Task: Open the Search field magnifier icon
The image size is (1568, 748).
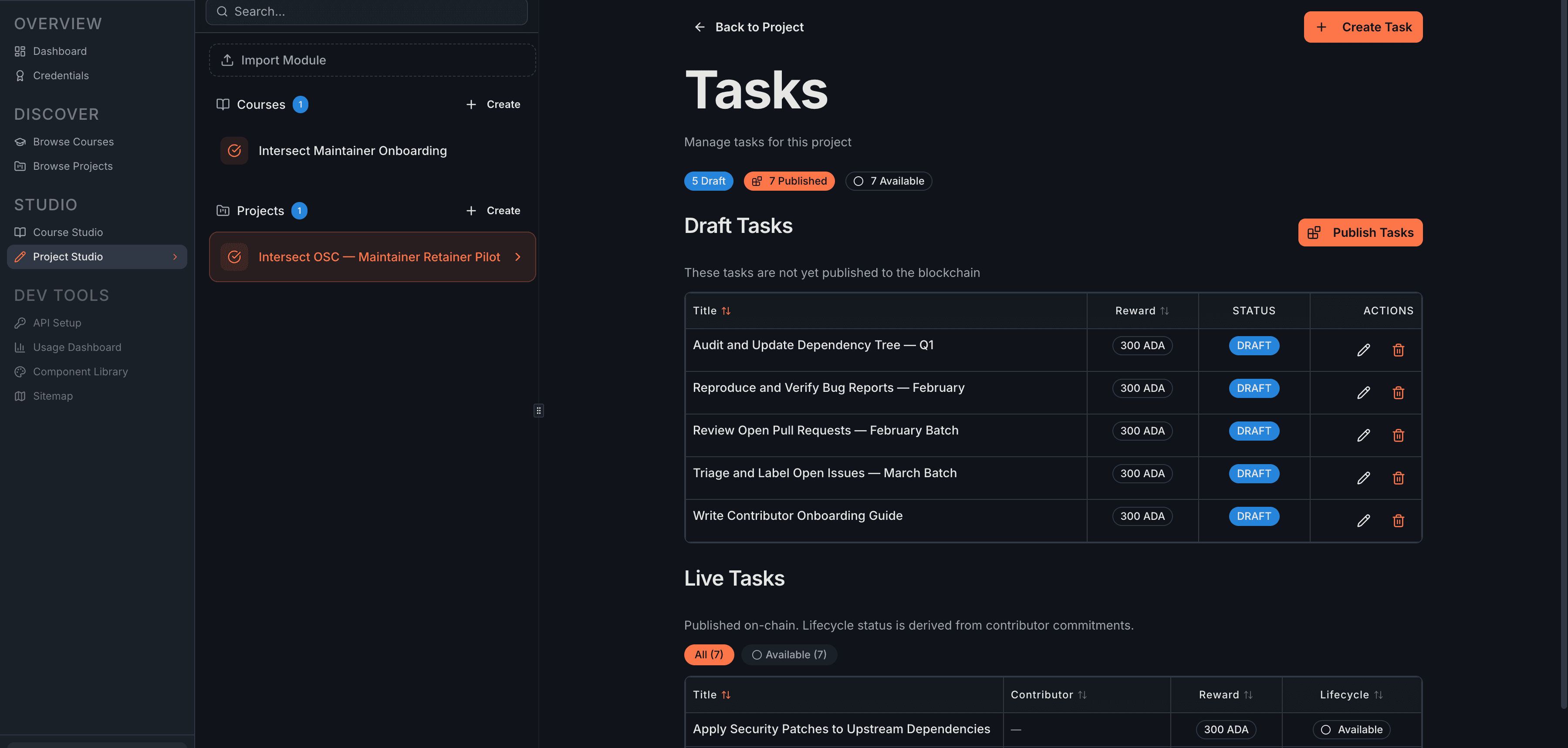Action: tap(223, 11)
